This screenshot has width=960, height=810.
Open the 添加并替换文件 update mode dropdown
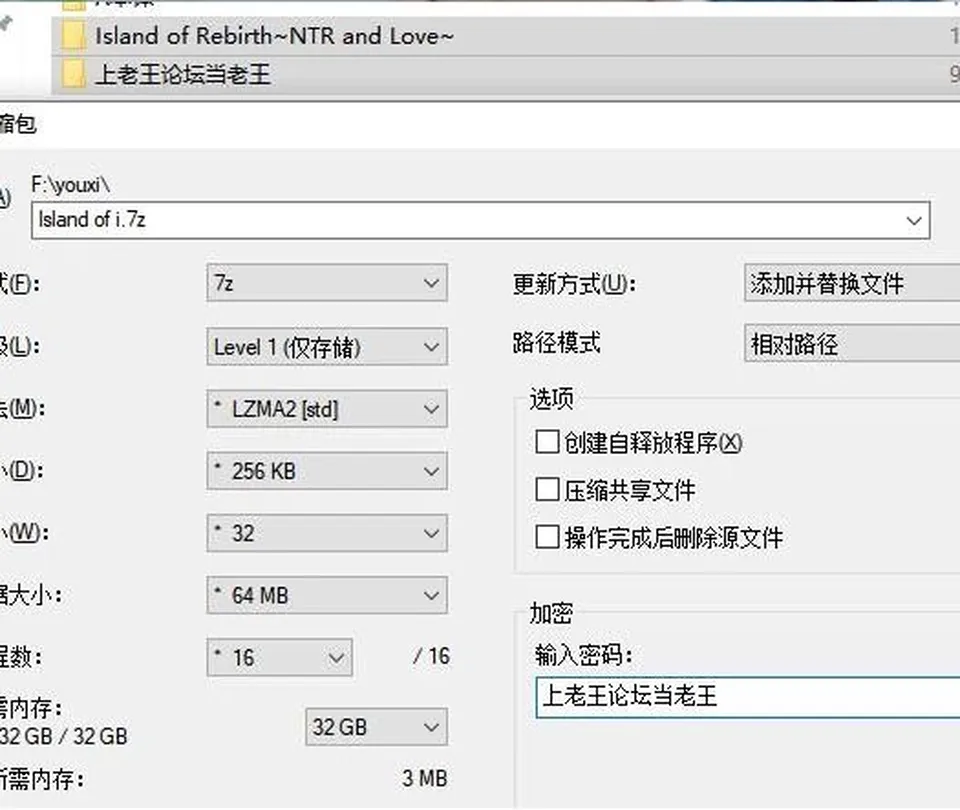click(852, 283)
